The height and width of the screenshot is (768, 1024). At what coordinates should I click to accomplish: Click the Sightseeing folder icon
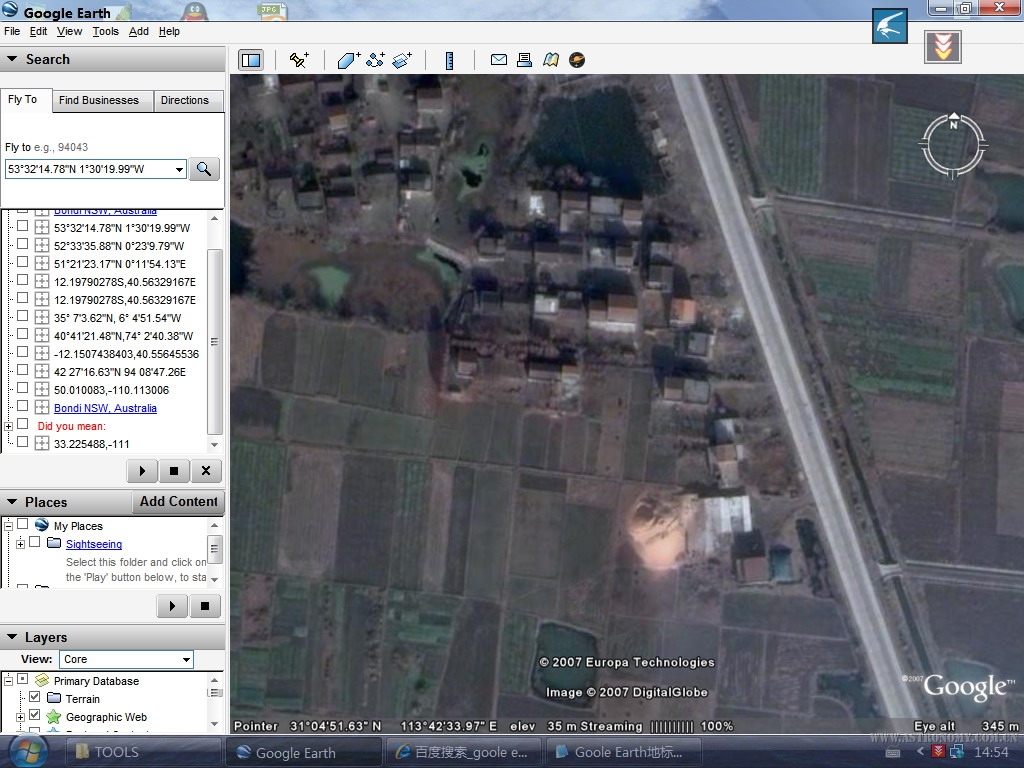pos(54,543)
